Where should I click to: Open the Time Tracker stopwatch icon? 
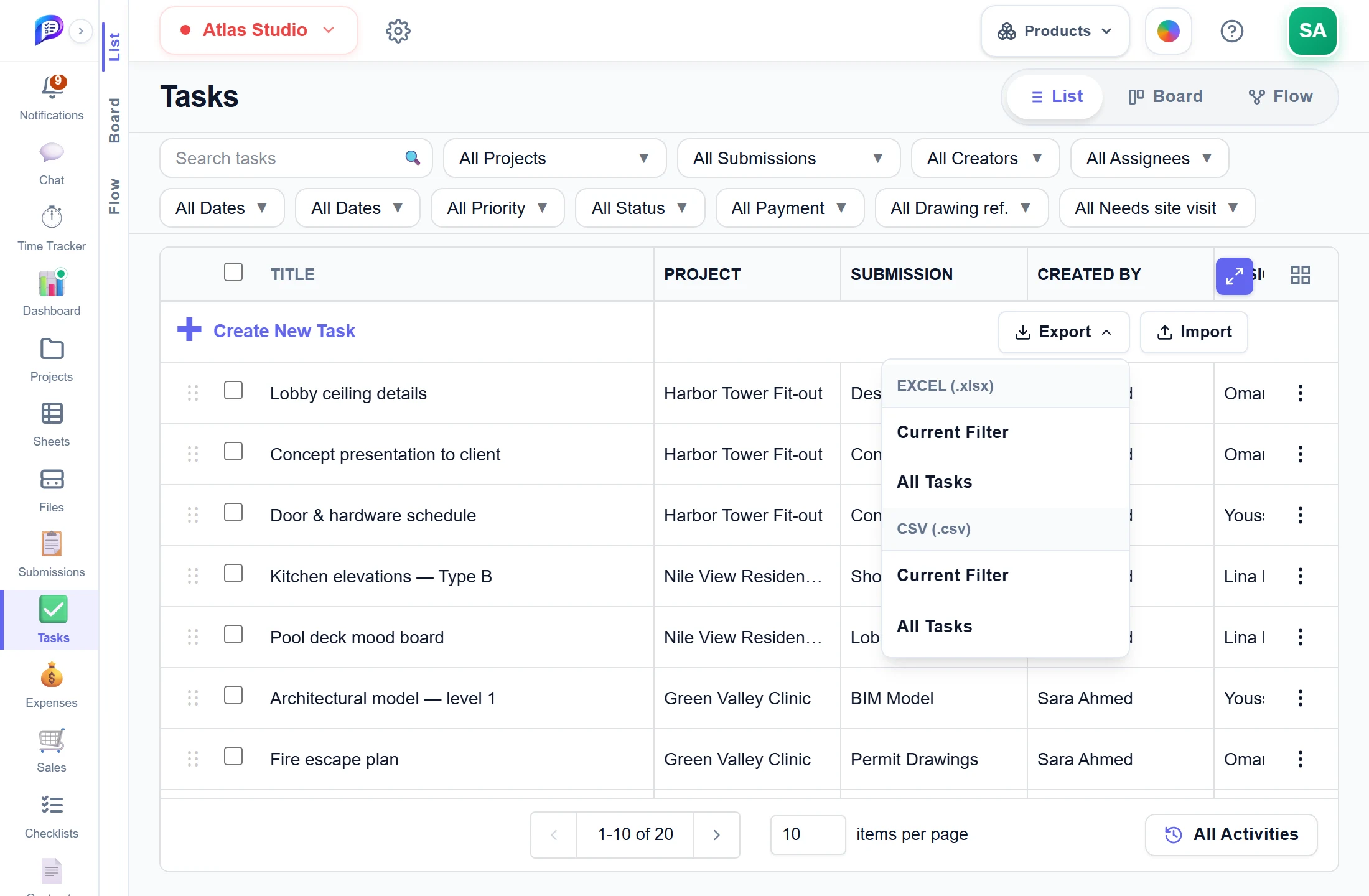click(x=52, y=217)
